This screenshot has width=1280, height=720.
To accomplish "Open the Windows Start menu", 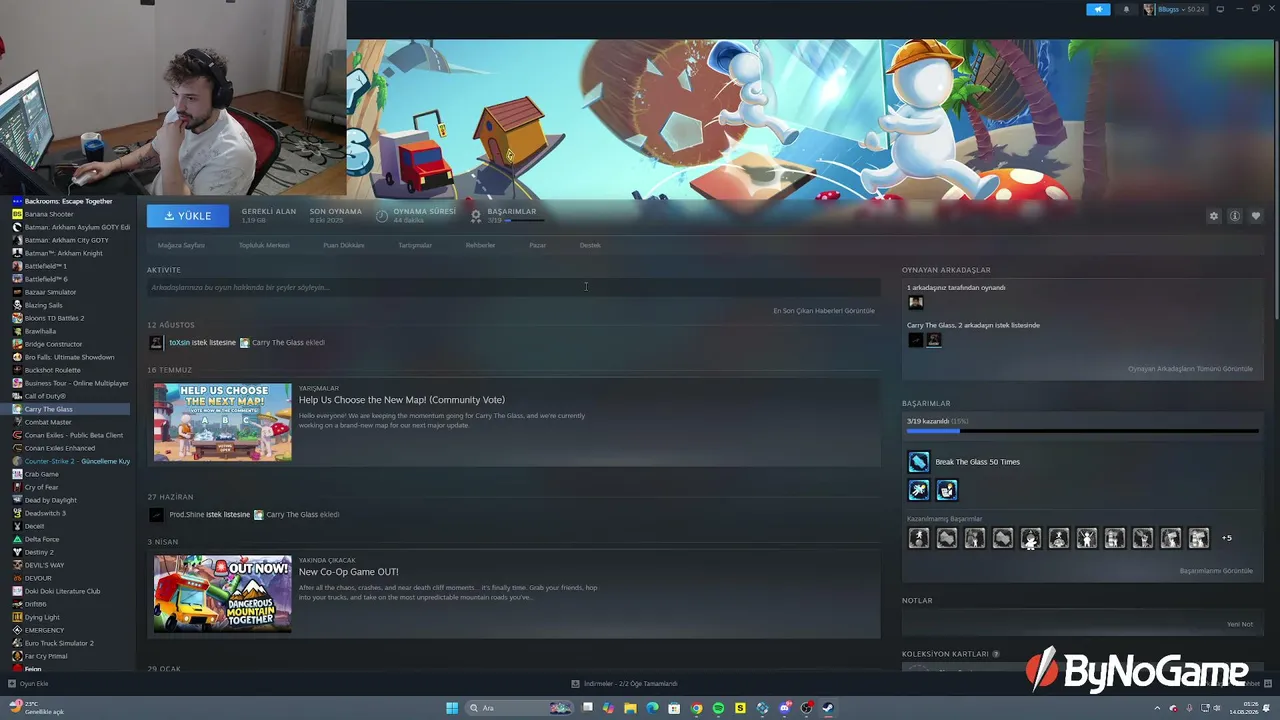I will 452,708.
